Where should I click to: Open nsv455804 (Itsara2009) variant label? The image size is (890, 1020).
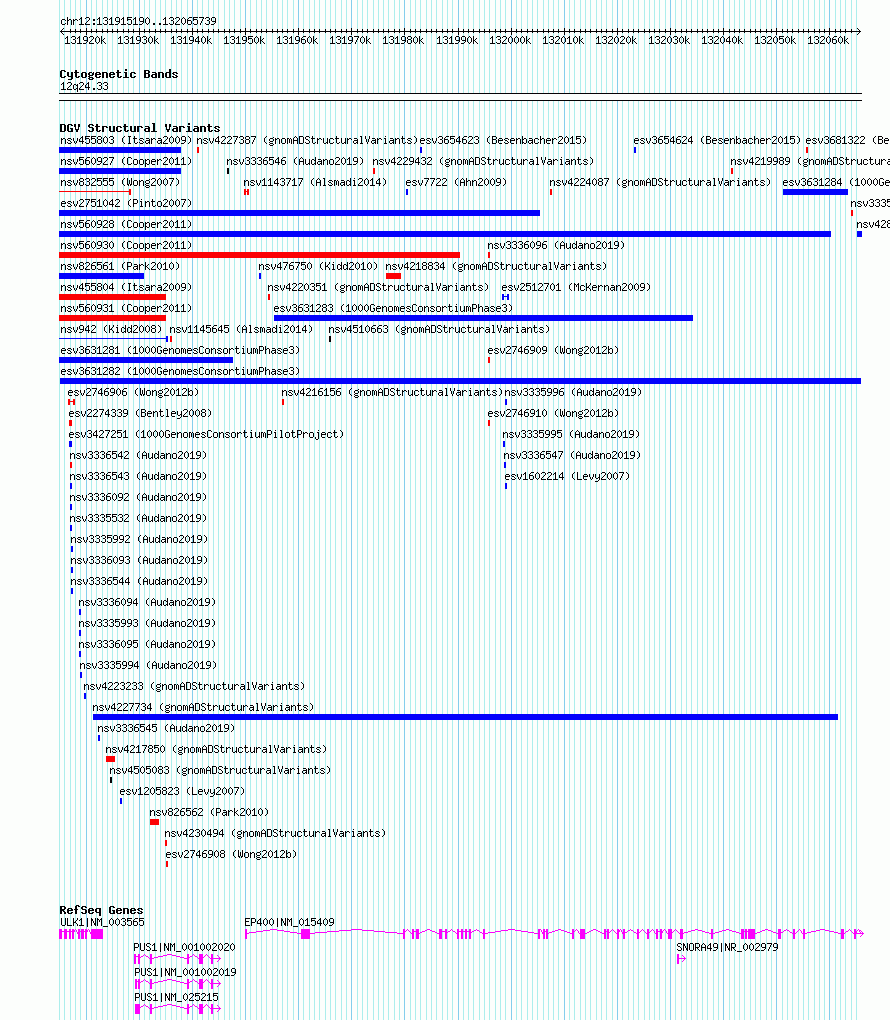click(126, 287)
